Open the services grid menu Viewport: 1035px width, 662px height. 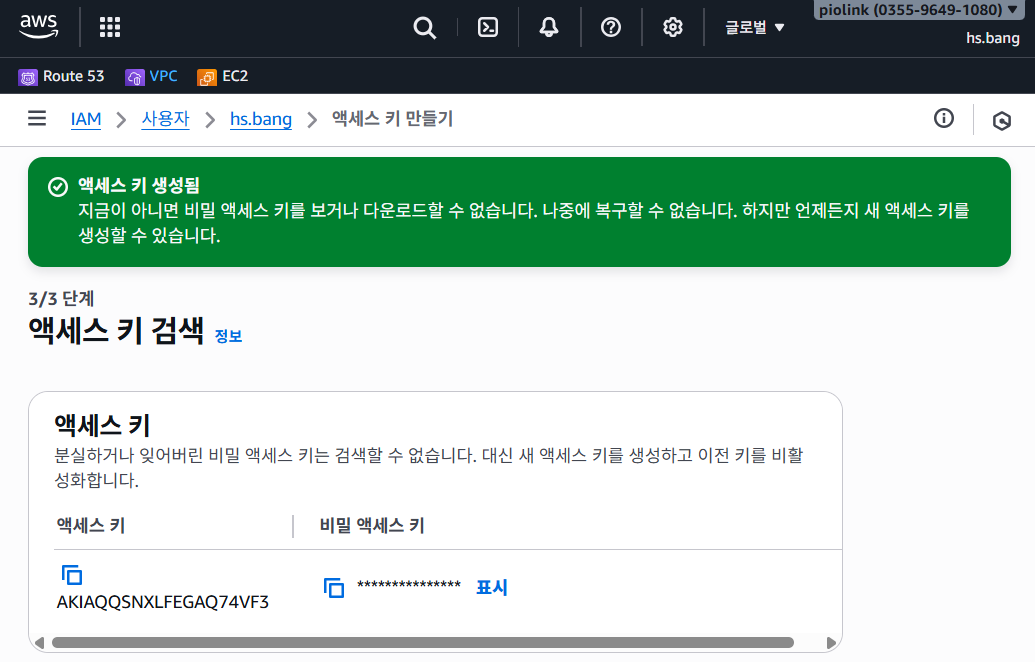[110, 27]
